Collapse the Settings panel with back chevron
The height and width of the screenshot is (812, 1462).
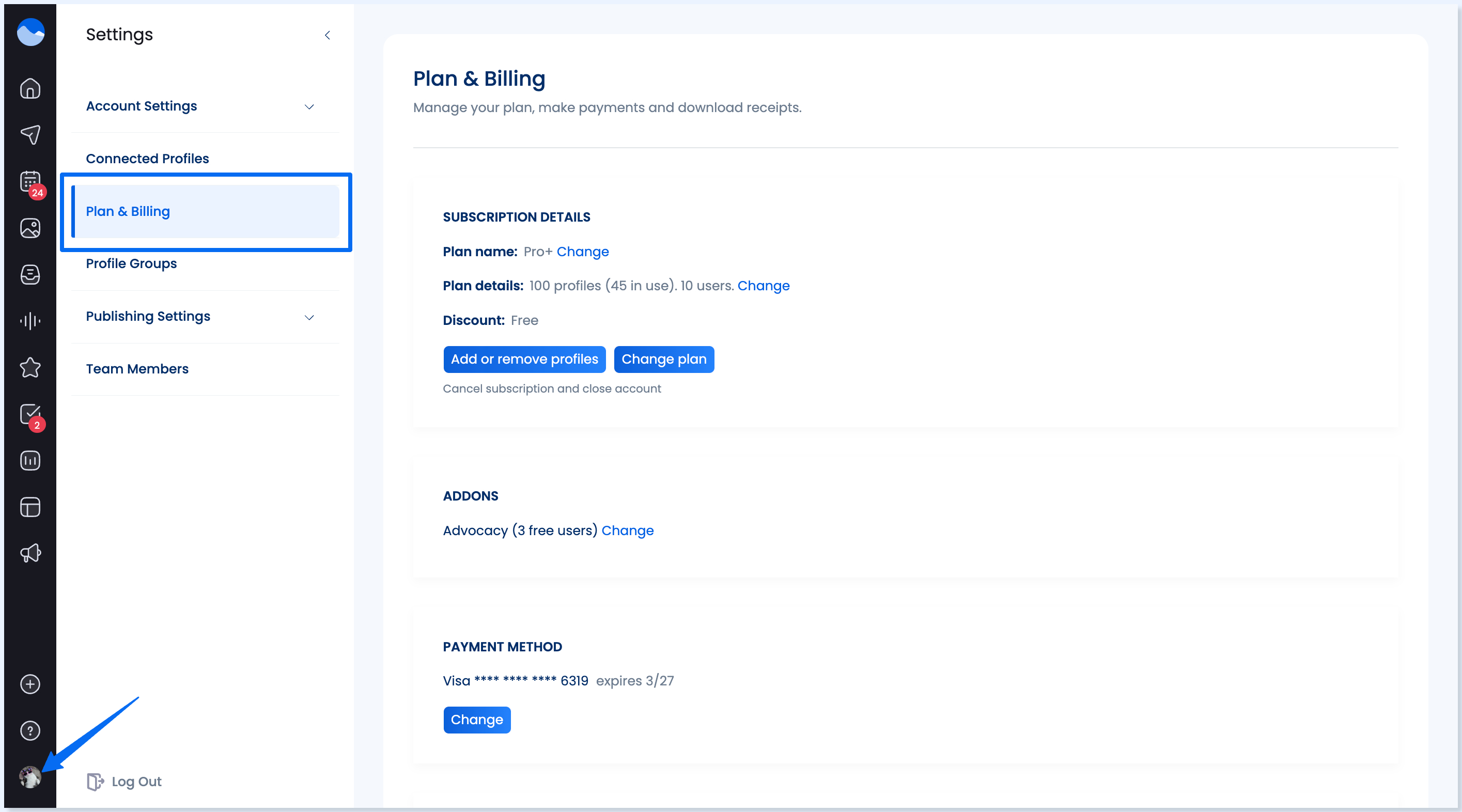[x=328, y=35]
